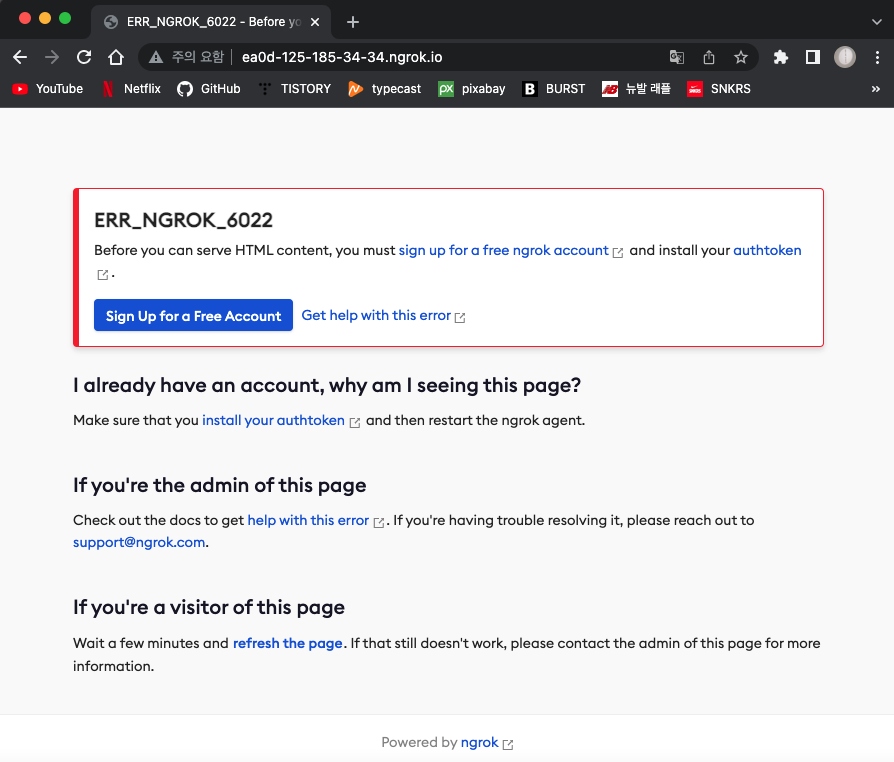Open the typecast bookmark
Screen dimensions: 894x762
click(385, 89)
